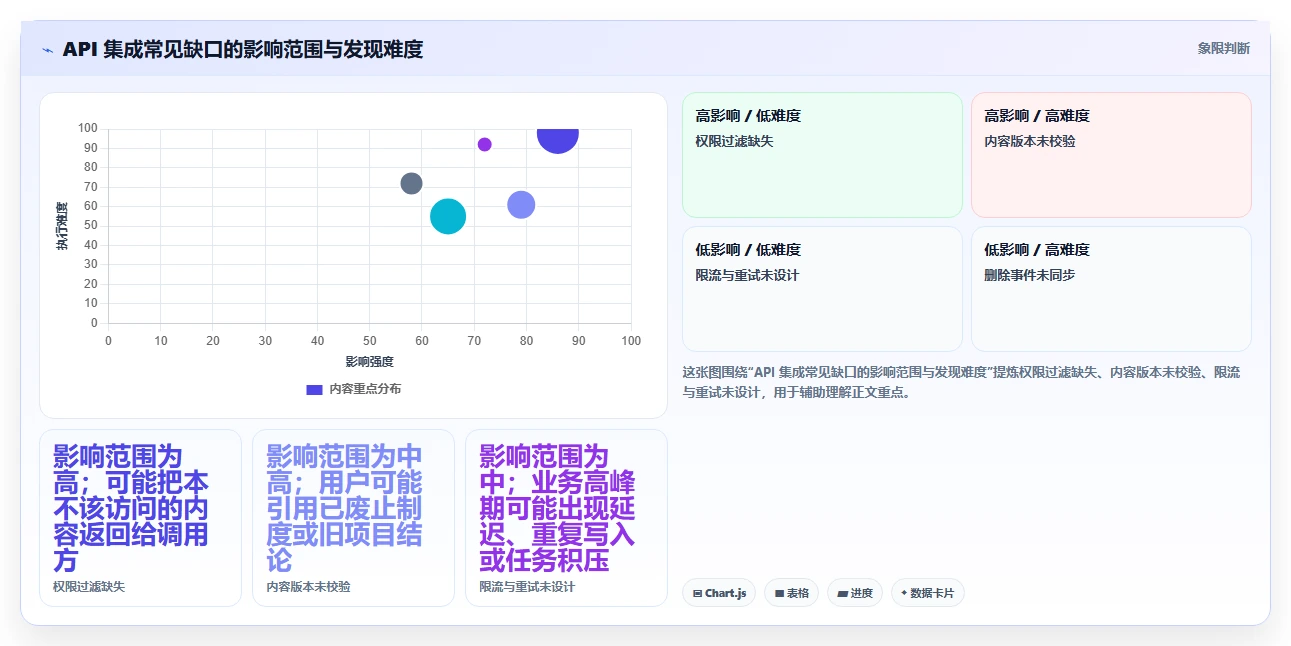
Task: Click 删除事件未同步 text in the quadrant card
Action: pos(1030,275)
